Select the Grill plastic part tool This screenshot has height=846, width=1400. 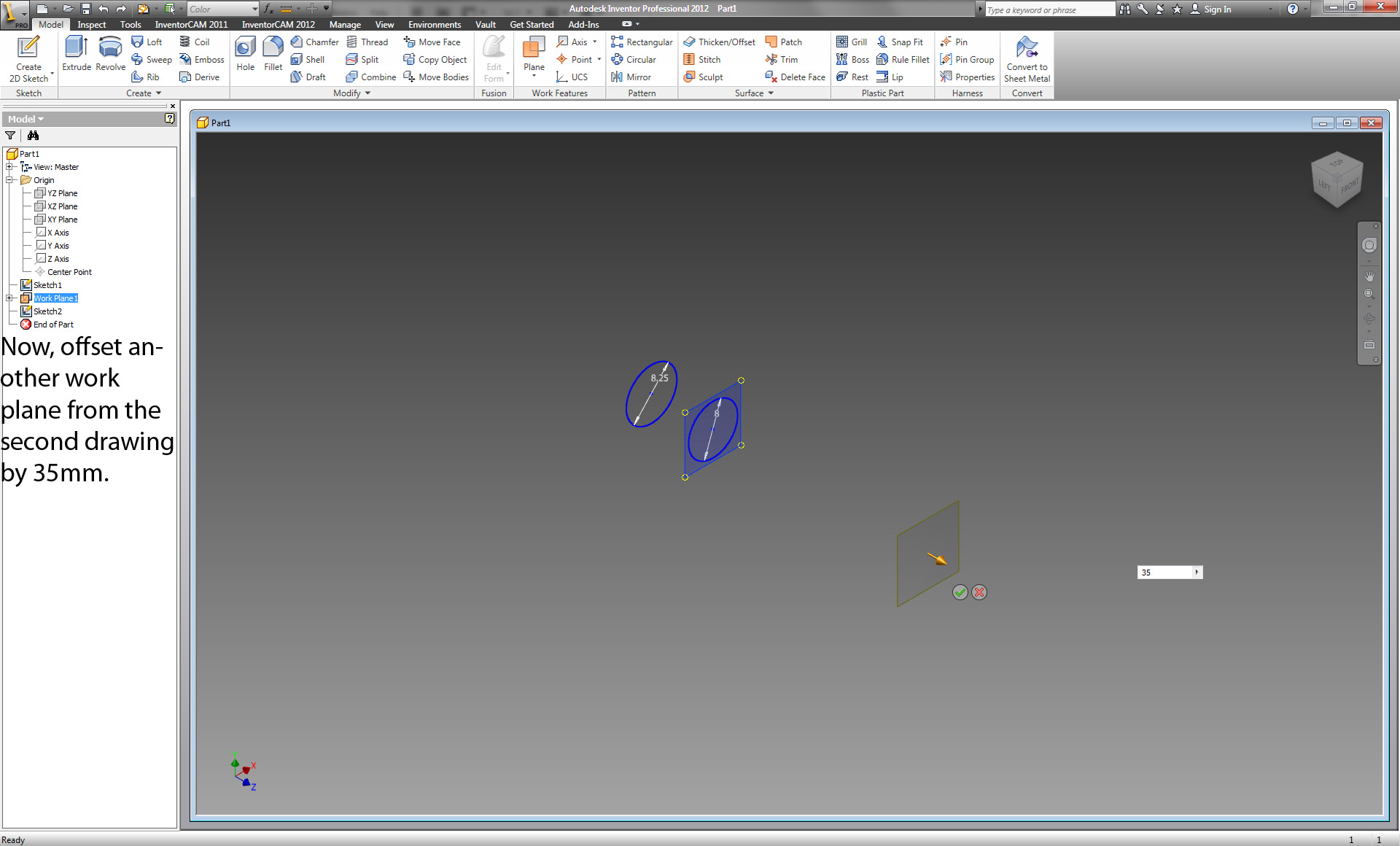pyautogui.click(x=852, y=42)
